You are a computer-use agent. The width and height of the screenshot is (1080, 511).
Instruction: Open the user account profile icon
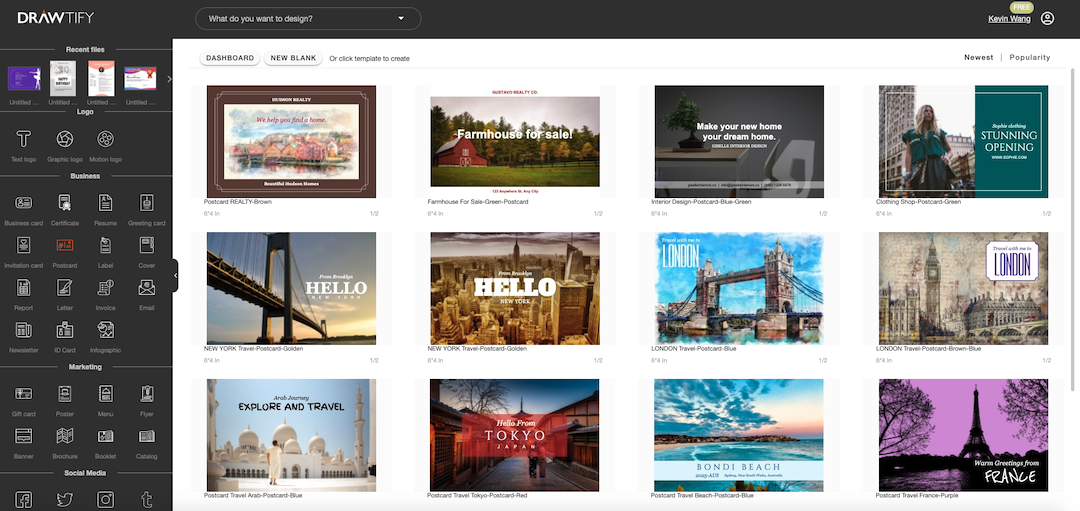pyautogui.click(x=1047, y=19)
